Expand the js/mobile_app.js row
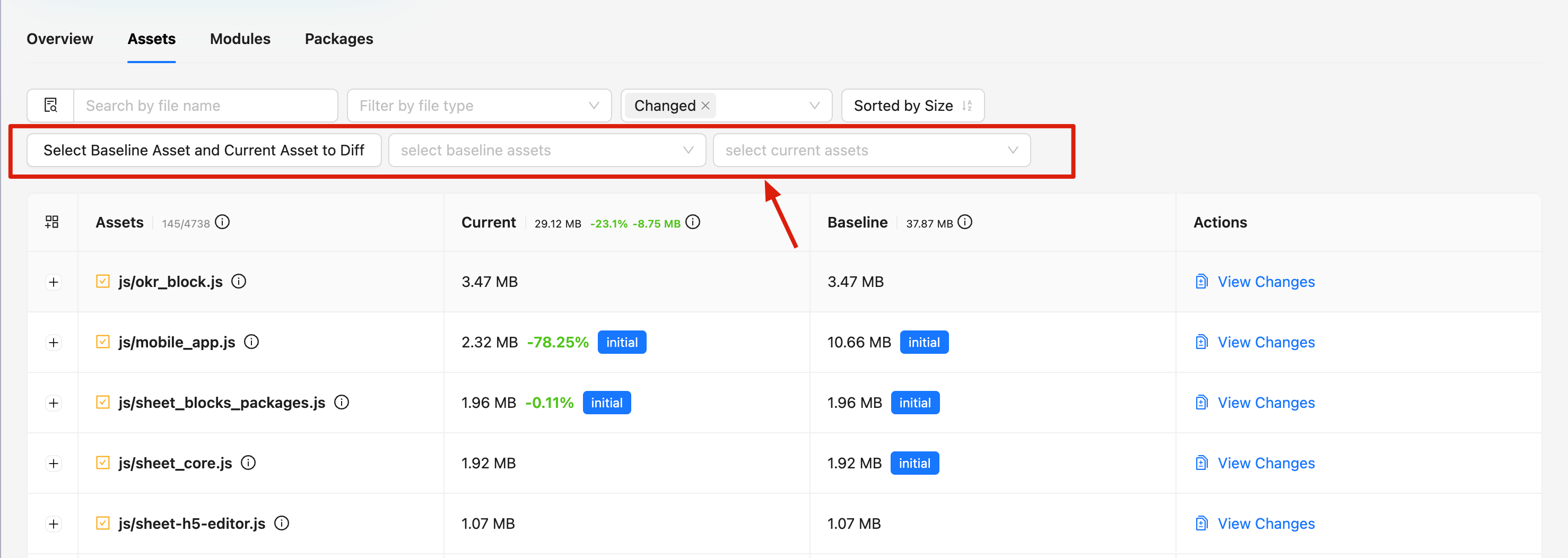Viewport: 1568px width, 558px height. [x=54, y=343]
